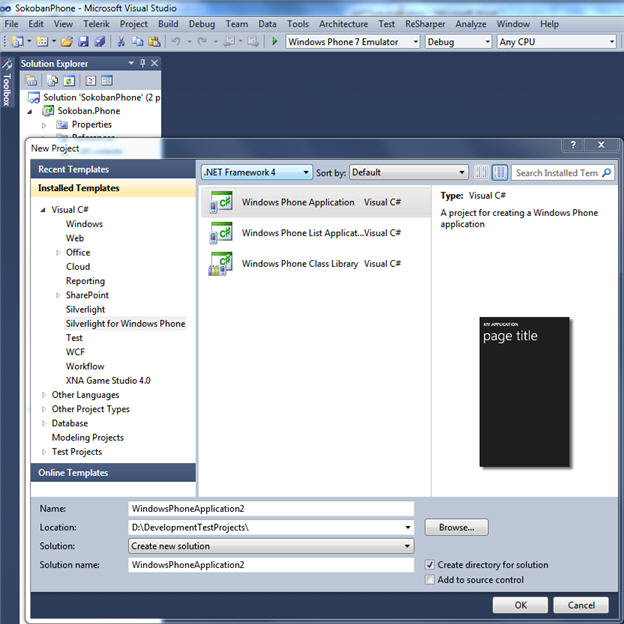Collapse the Visual C# tree node
Viewport: 624px width, 624px height.
tap(43, 210)
